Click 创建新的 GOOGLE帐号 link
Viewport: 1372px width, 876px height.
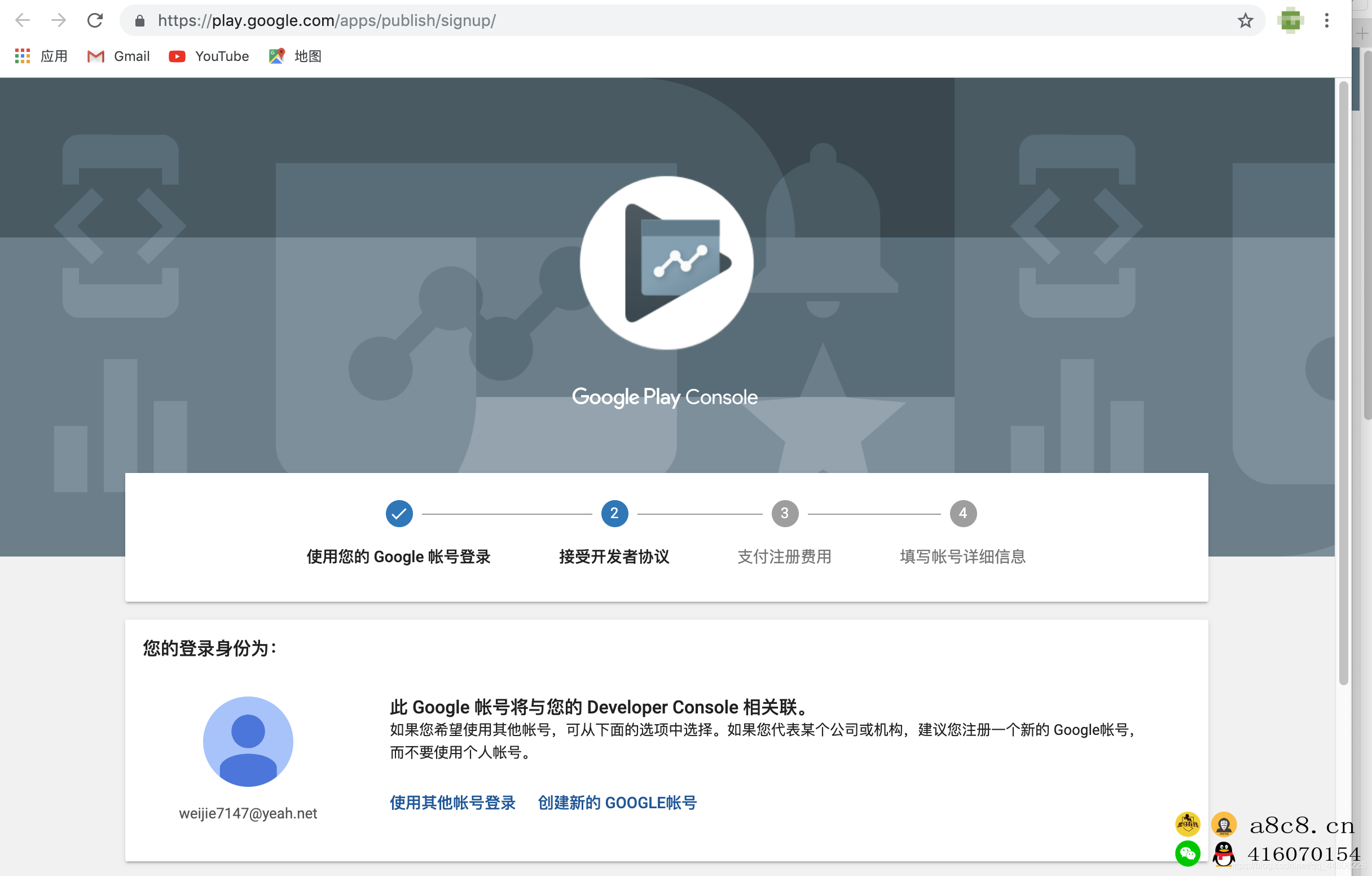point(617,803)
